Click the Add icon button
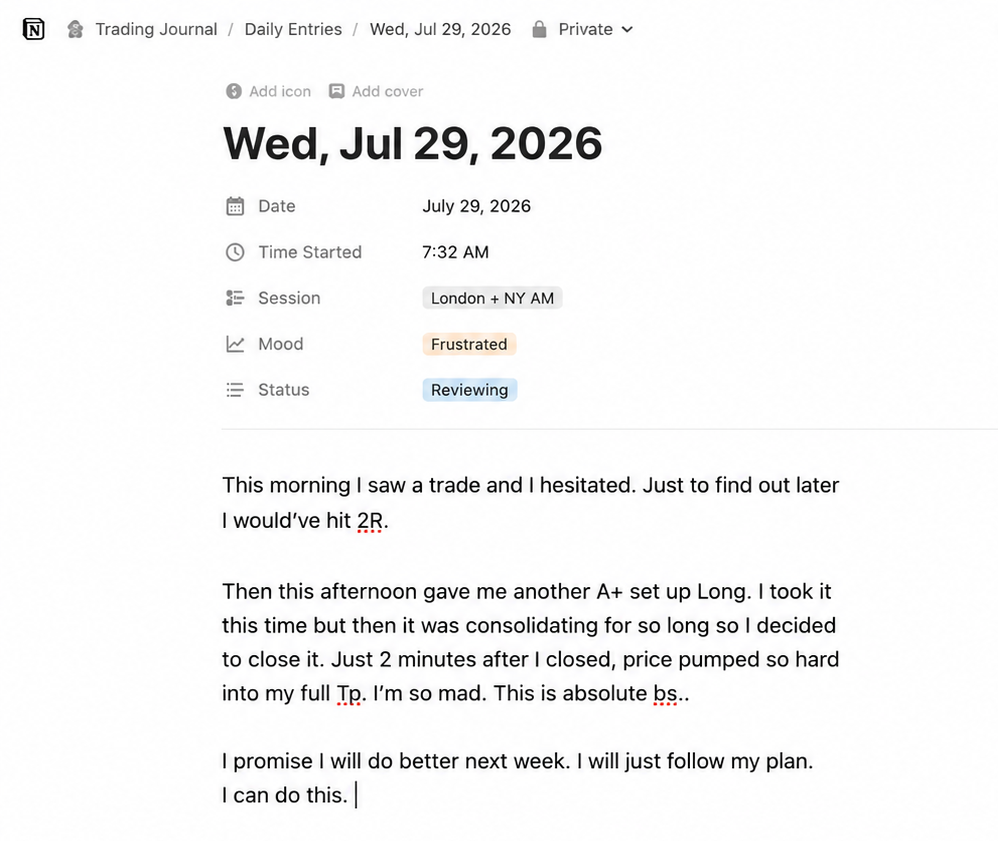Viewport: 998px width, 841px height. point(268,91)
